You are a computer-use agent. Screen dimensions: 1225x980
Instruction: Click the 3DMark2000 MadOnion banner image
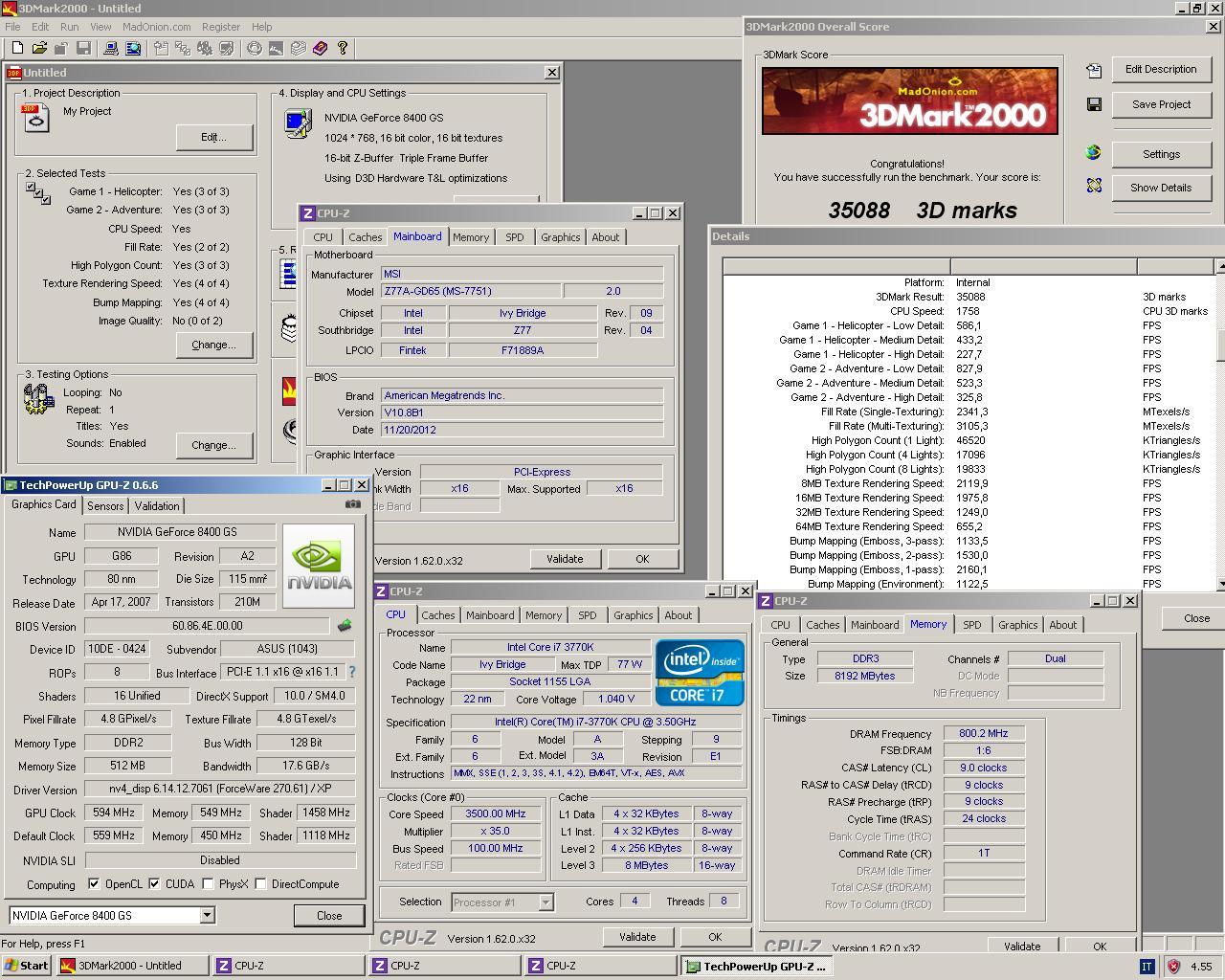coord(910,100)
